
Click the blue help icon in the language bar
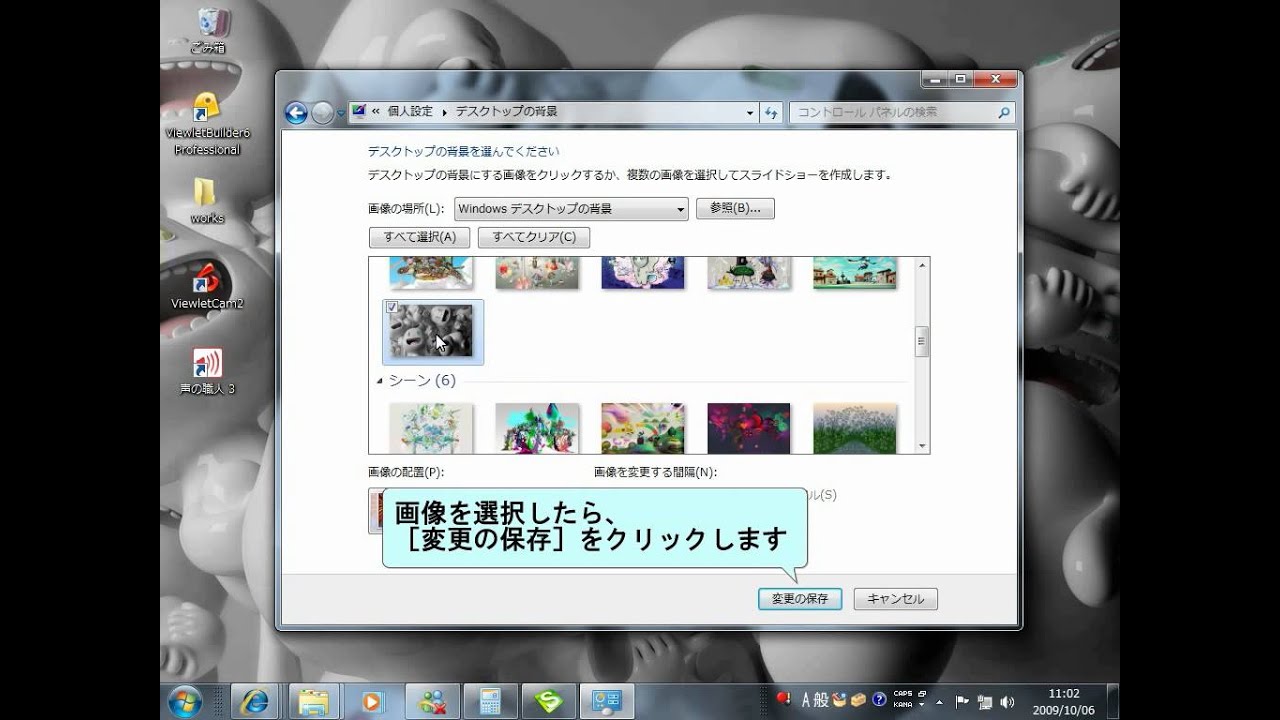pos(879,700)
